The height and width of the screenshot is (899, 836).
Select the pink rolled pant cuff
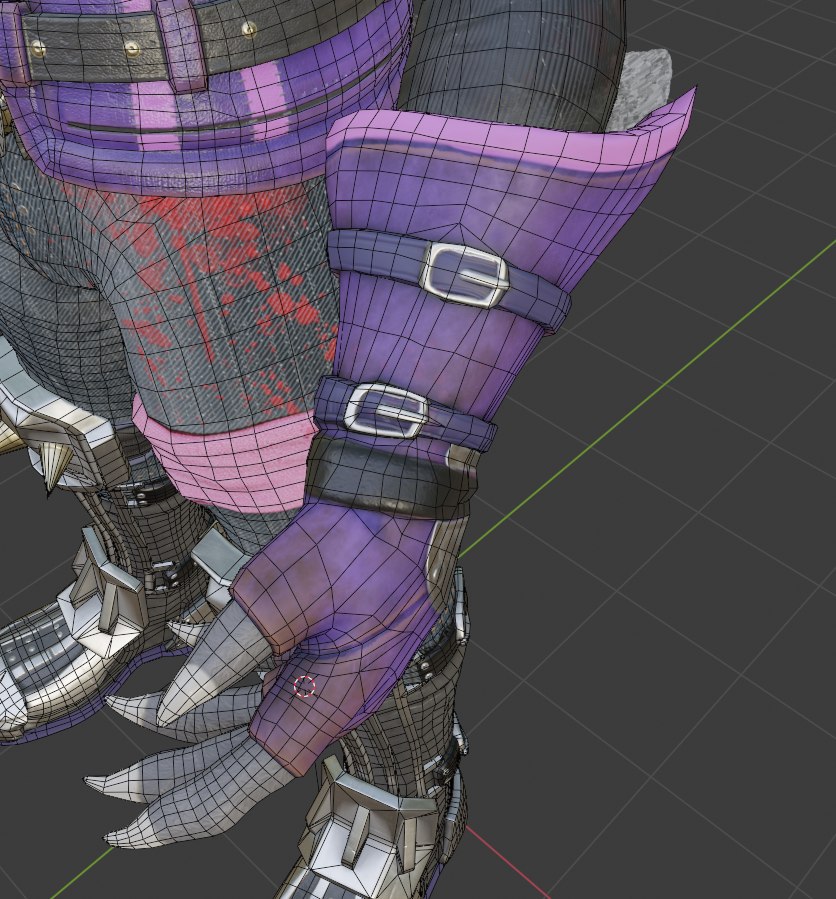click(x=228, y=460)
